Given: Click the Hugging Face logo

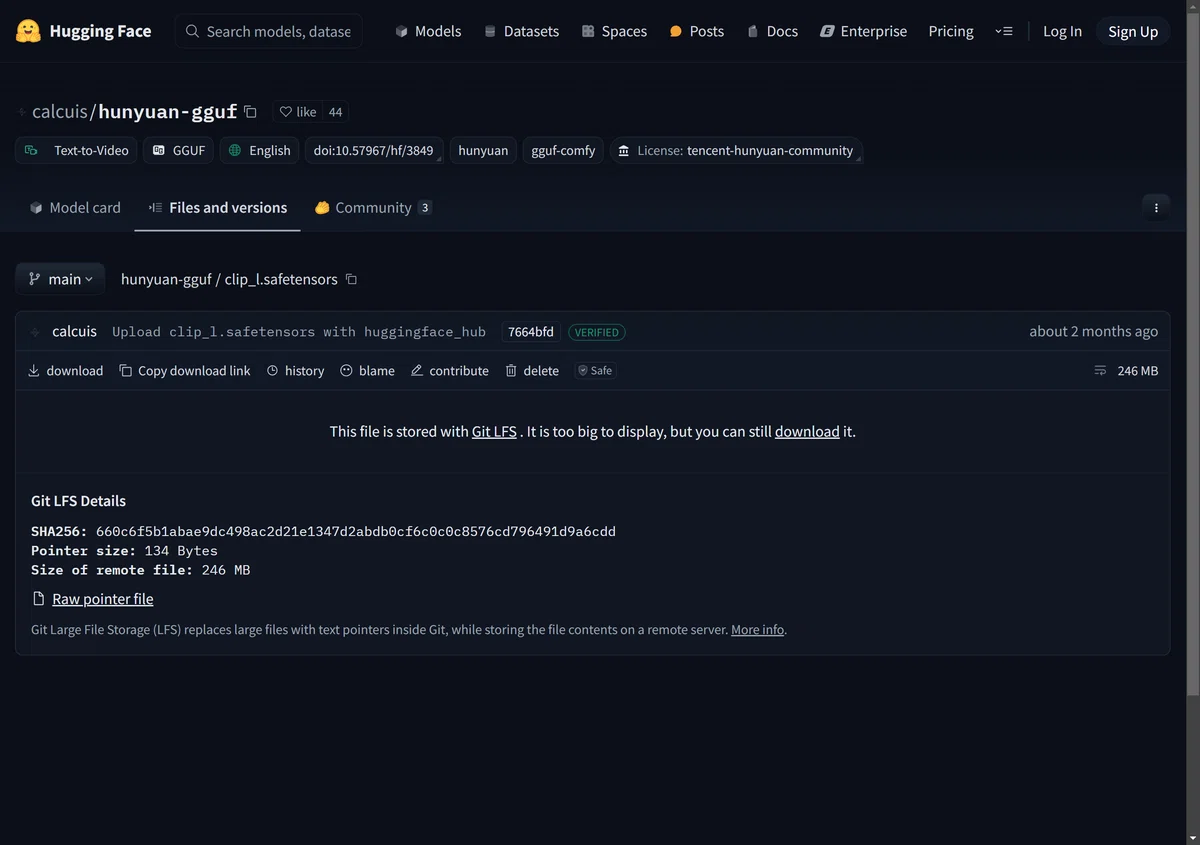Looking at the screenshot, I should 83,31.
